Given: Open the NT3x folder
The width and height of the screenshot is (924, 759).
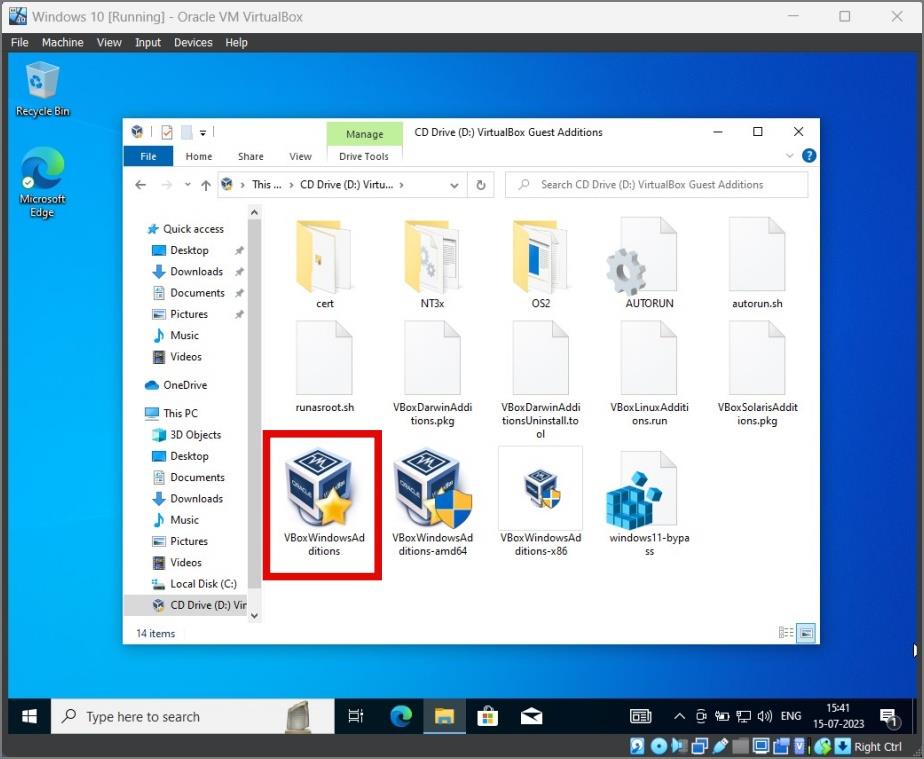Looking at the screenshot, I should coord(432,256).
